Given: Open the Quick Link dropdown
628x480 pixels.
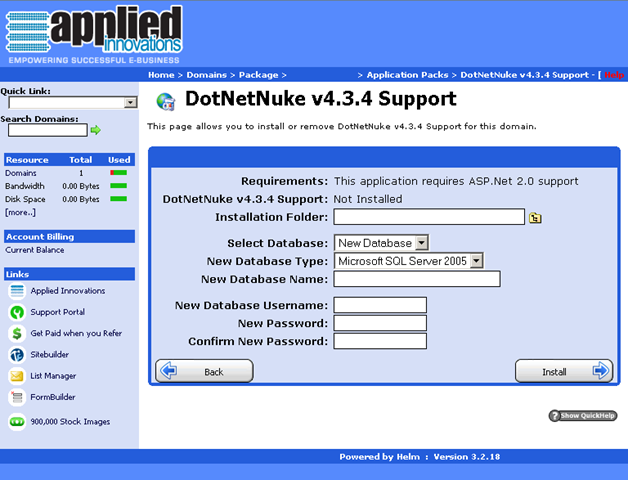Looking at the screenshot, I should (x=130, y=103).
